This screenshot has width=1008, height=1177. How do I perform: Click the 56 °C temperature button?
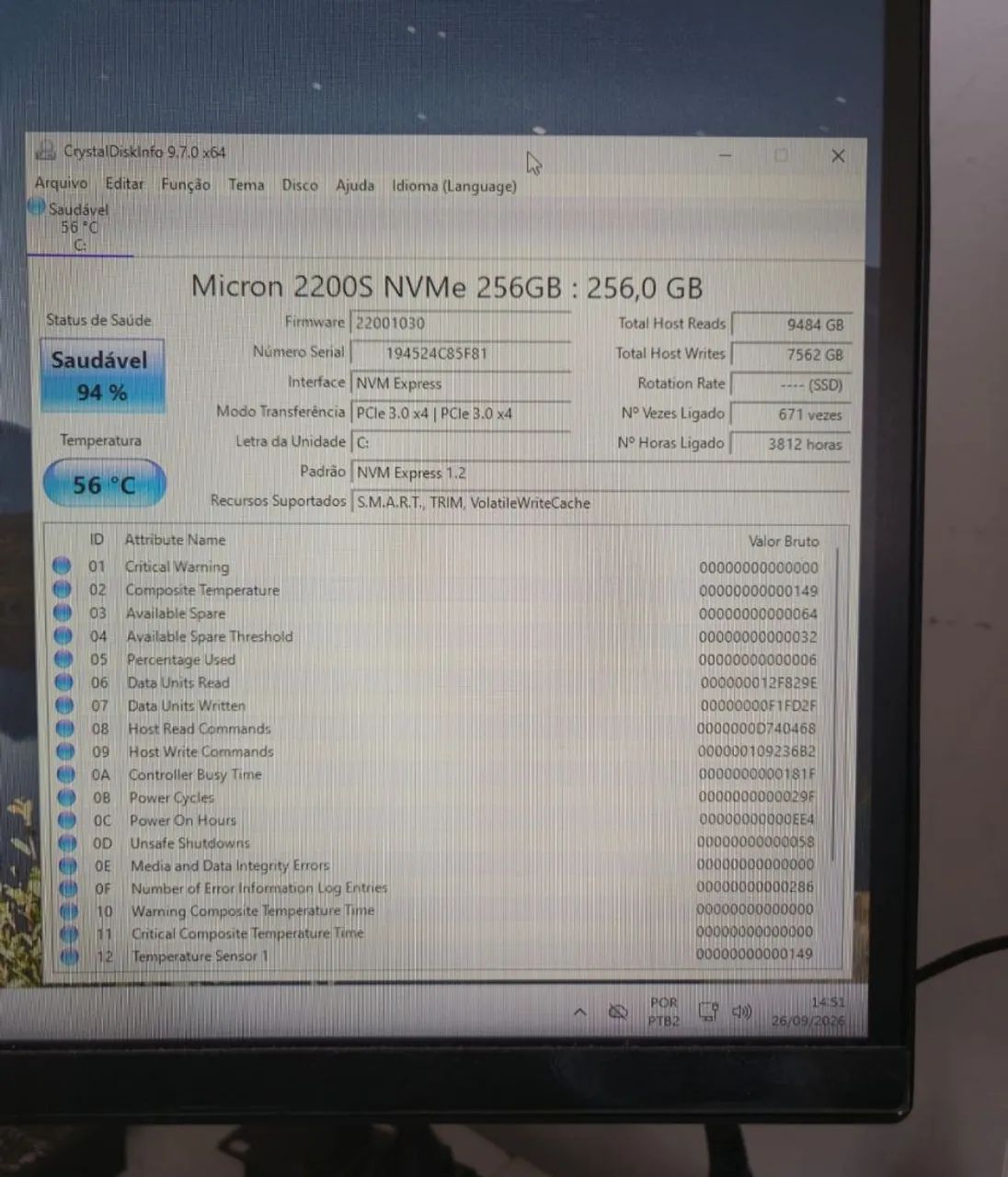point(104,484)
